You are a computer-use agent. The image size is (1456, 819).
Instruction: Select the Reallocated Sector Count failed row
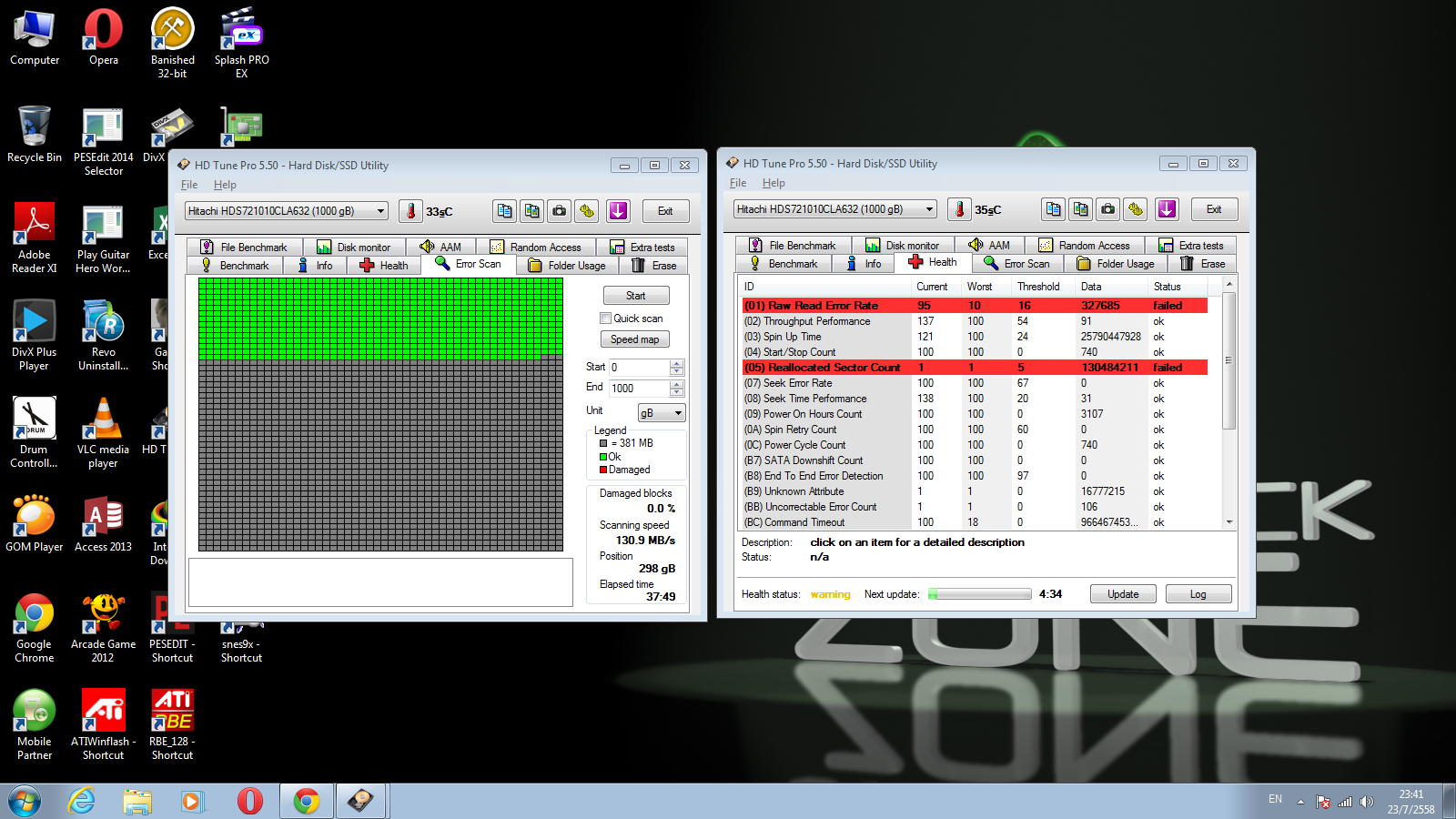[x=975, y=368]
